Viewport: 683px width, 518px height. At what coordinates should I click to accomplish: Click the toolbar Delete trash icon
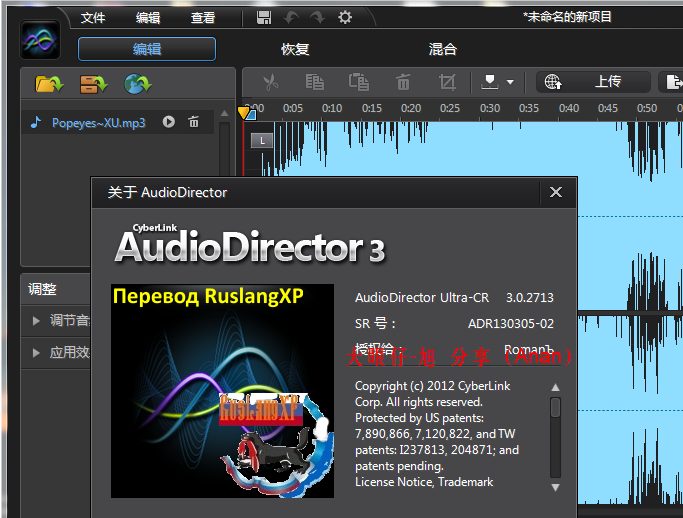pyautogui.click(x=403, y=82)
